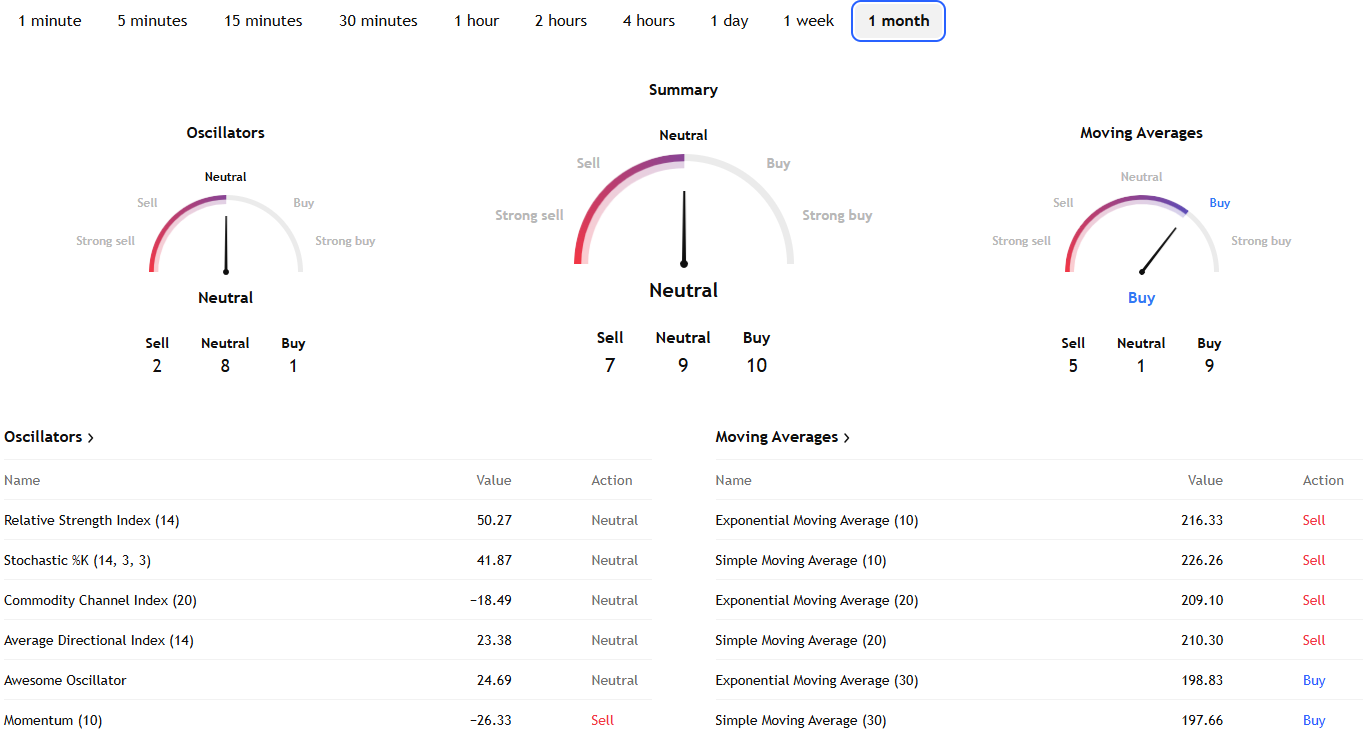Image resolution: width=1372 pixels, height=735 pixels.
Task: Select the Relative Strength Index (14) row
Action: 92,520
